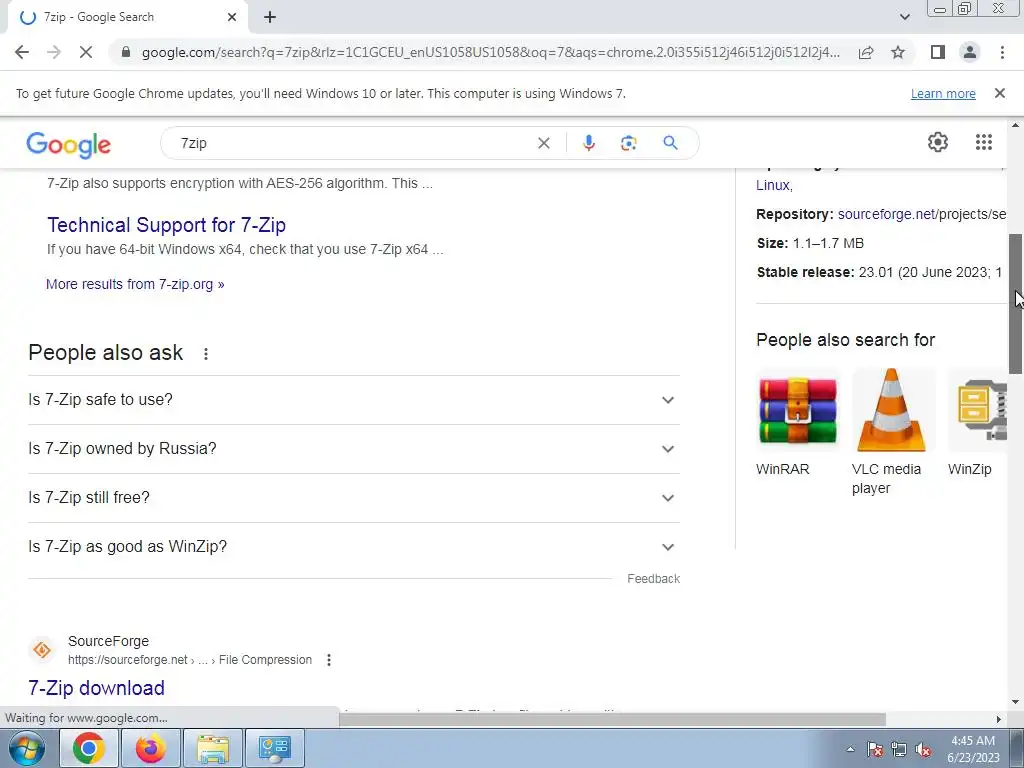Open the Action Center flag icon
1024x768 pixels.
[x=875, y=749]
